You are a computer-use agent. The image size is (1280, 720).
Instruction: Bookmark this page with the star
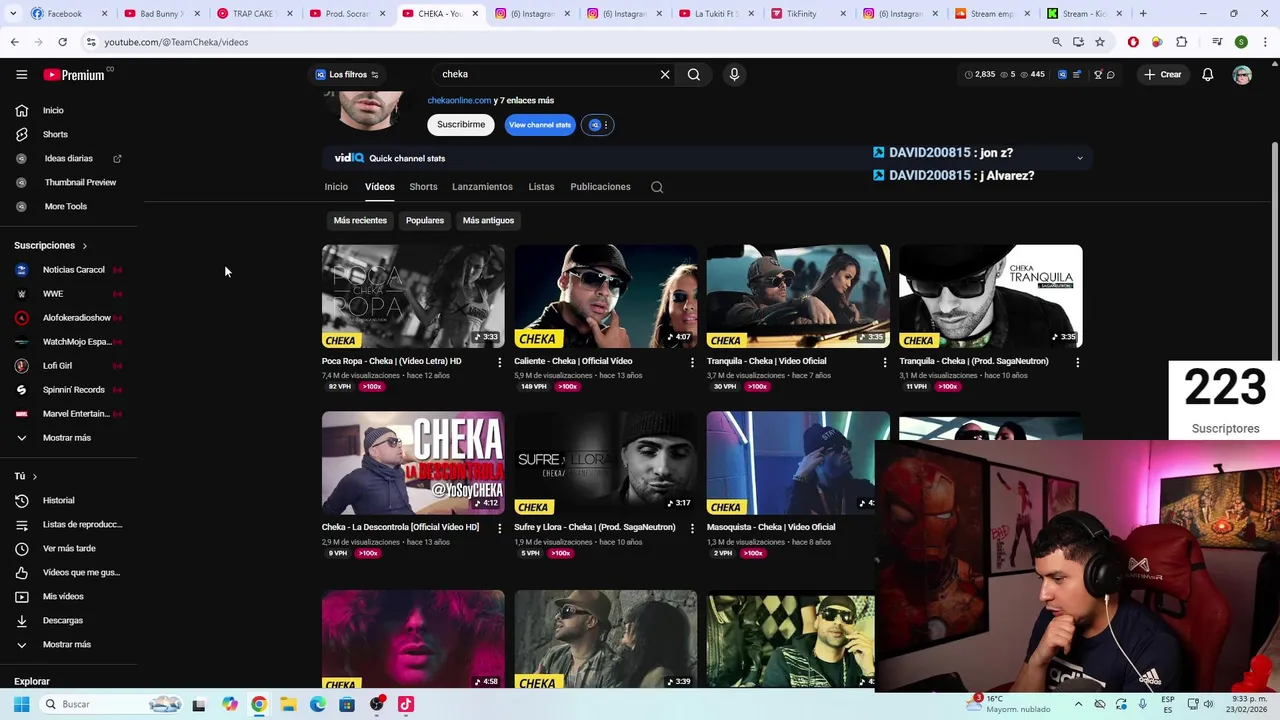(1100, 42)
